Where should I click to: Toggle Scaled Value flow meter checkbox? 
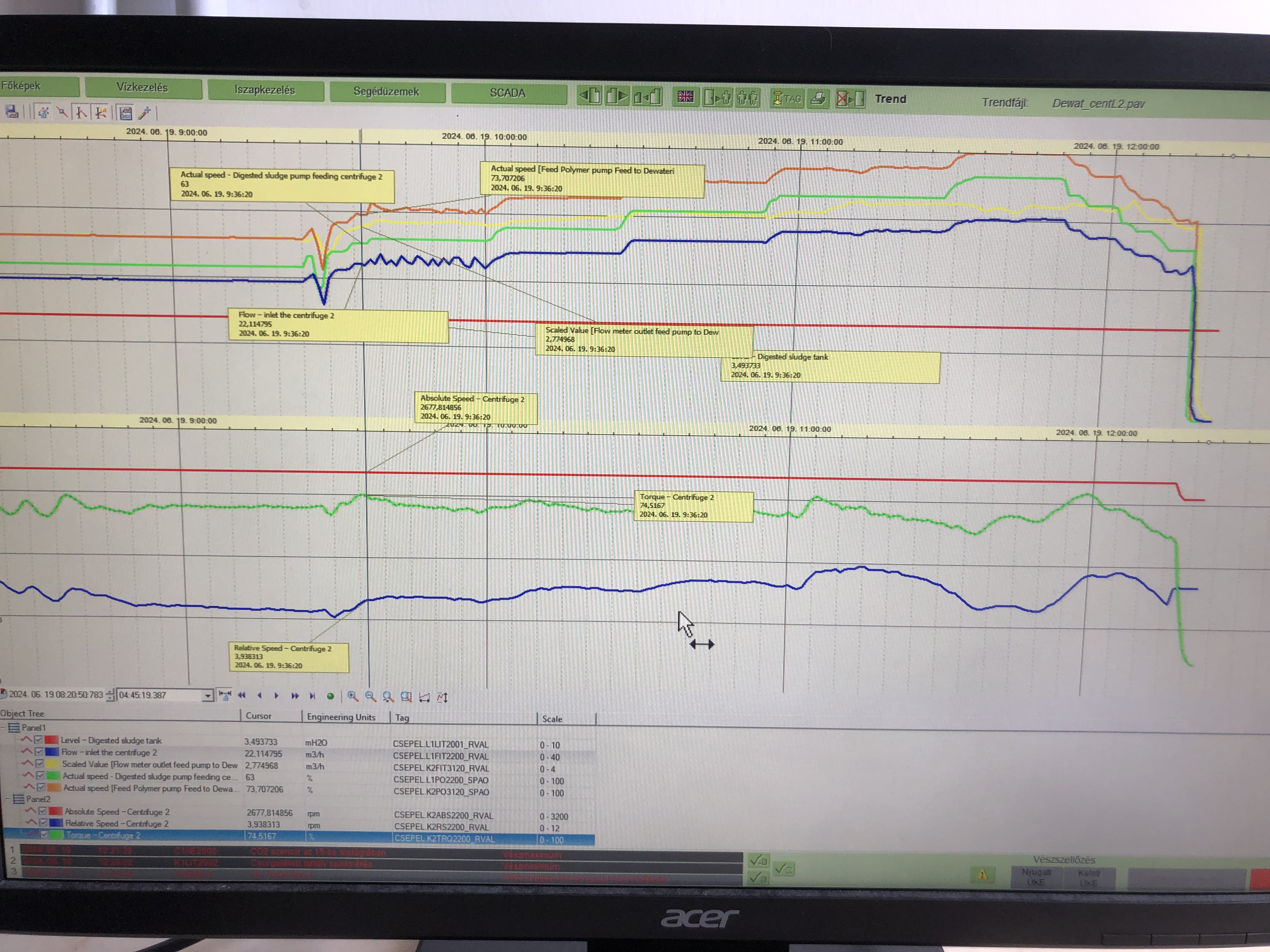[x=39, y=764]
